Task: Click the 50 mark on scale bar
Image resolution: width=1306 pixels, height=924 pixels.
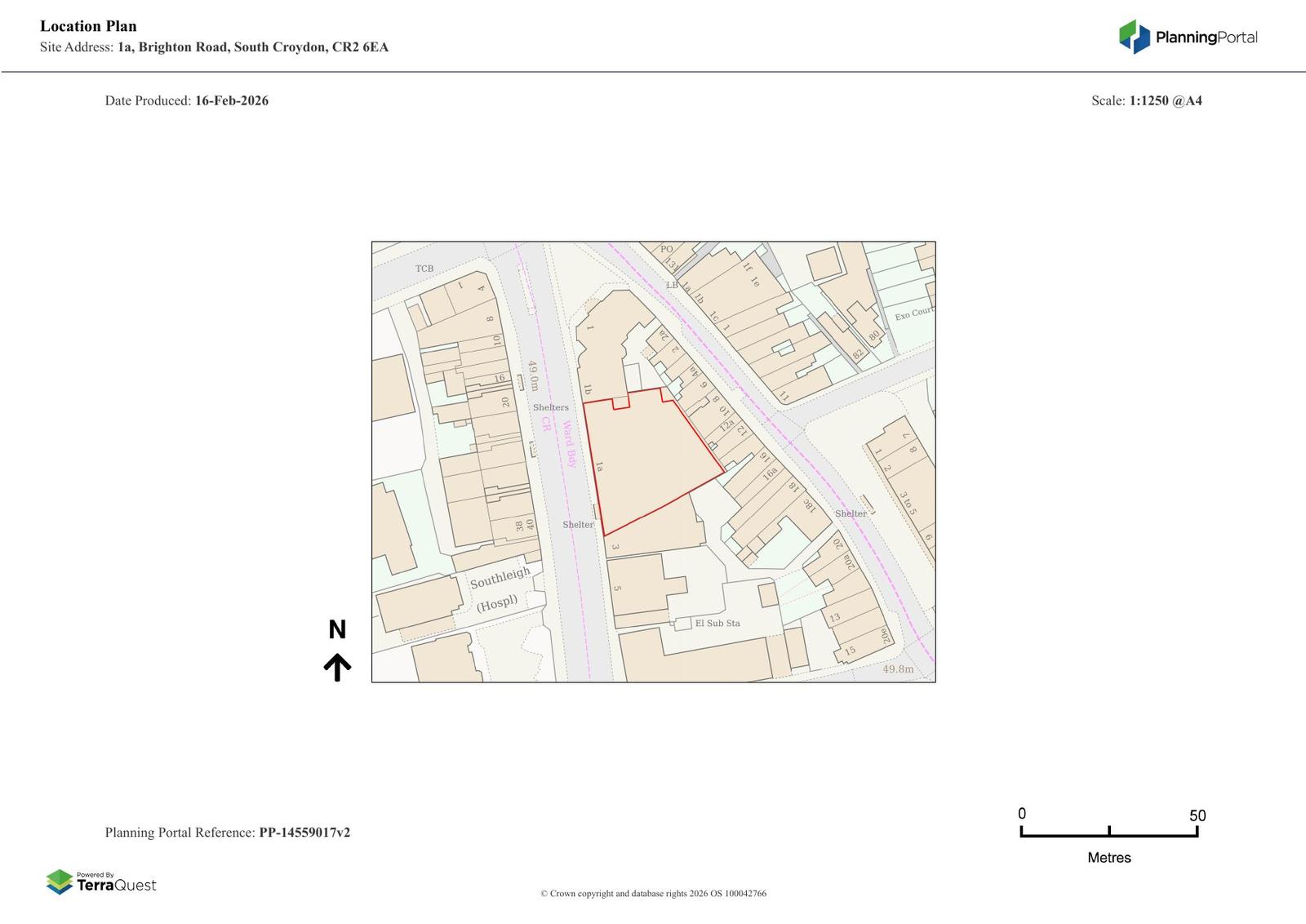Action: 1197,815
